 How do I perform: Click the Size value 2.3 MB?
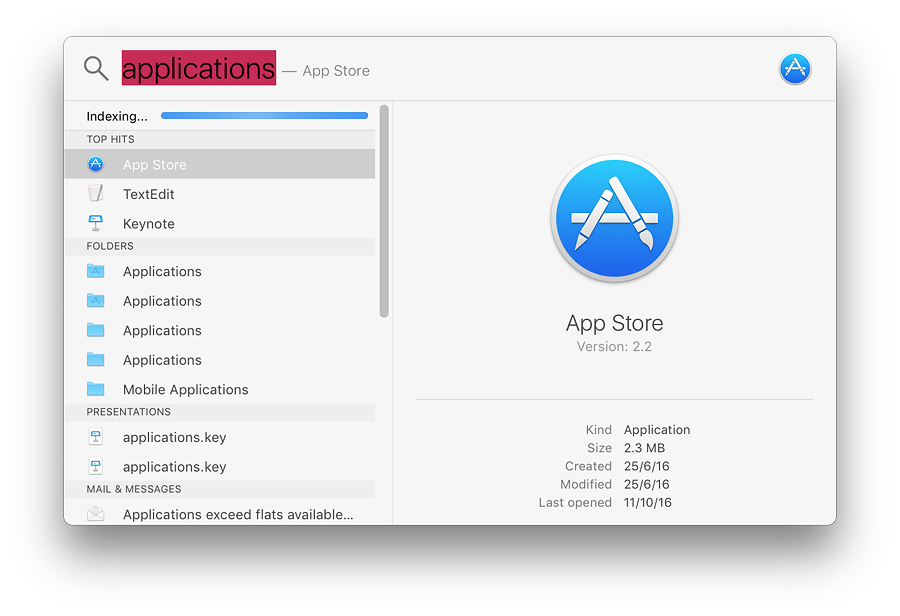644,448
